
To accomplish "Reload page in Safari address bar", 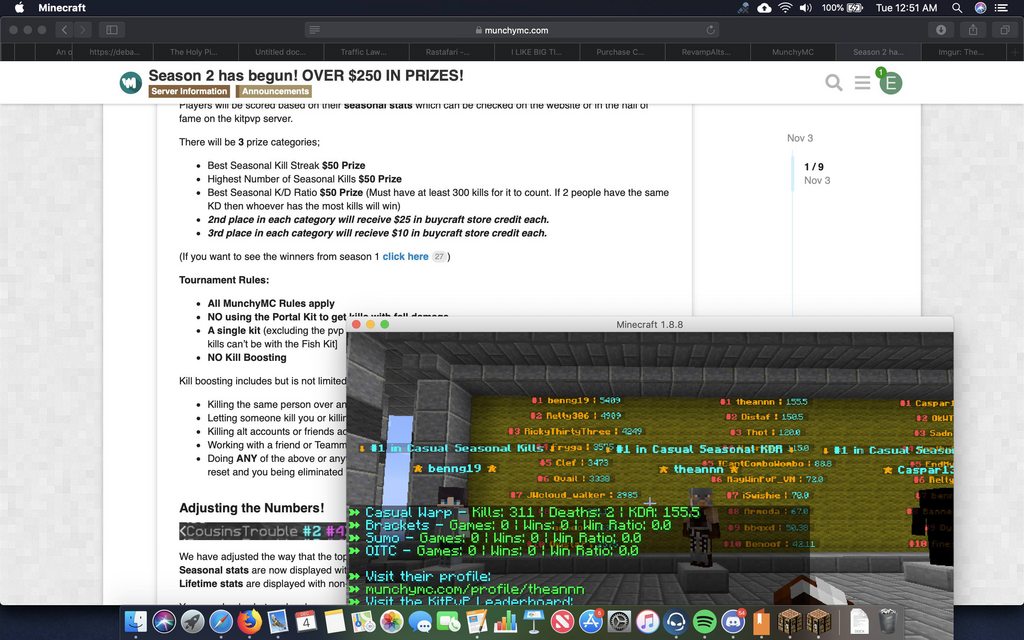I will click(710, 29).
